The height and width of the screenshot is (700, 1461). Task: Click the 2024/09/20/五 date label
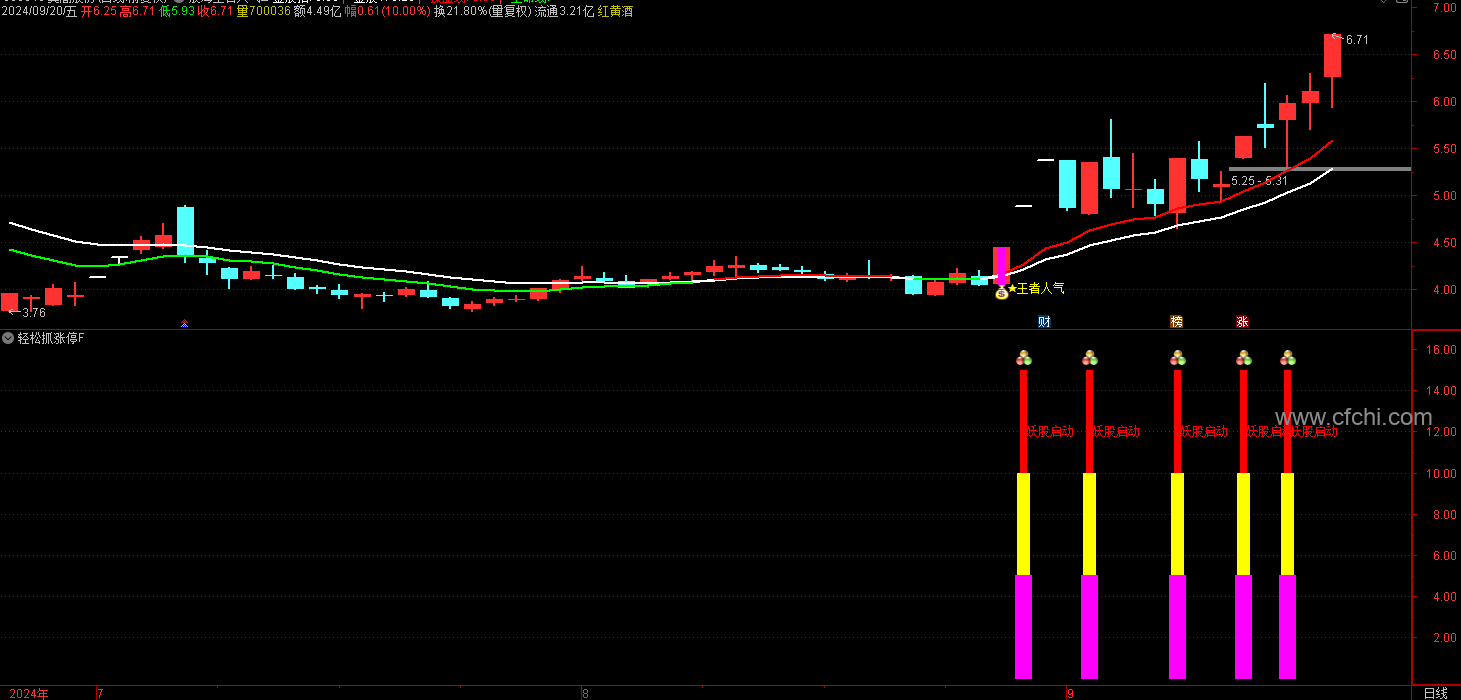point(38,11)
